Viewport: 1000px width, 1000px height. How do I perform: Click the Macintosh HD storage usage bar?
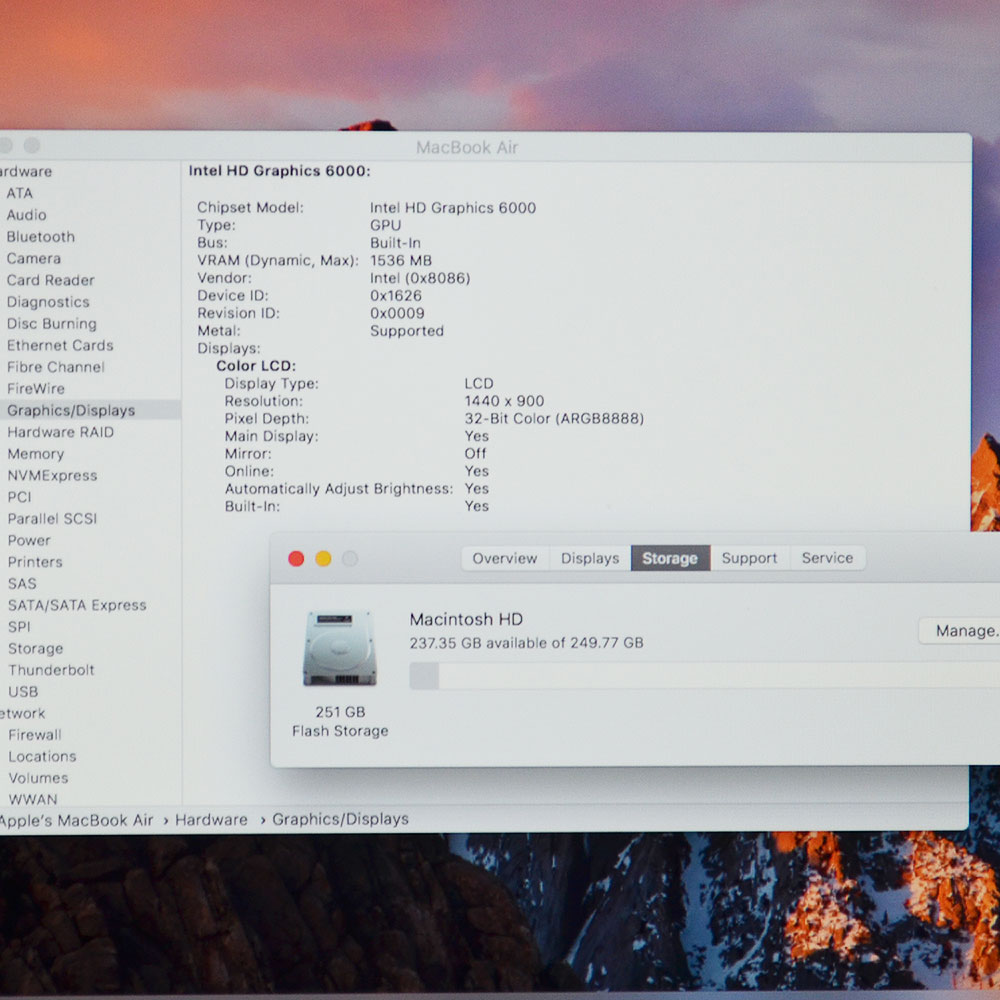point(704,675)
